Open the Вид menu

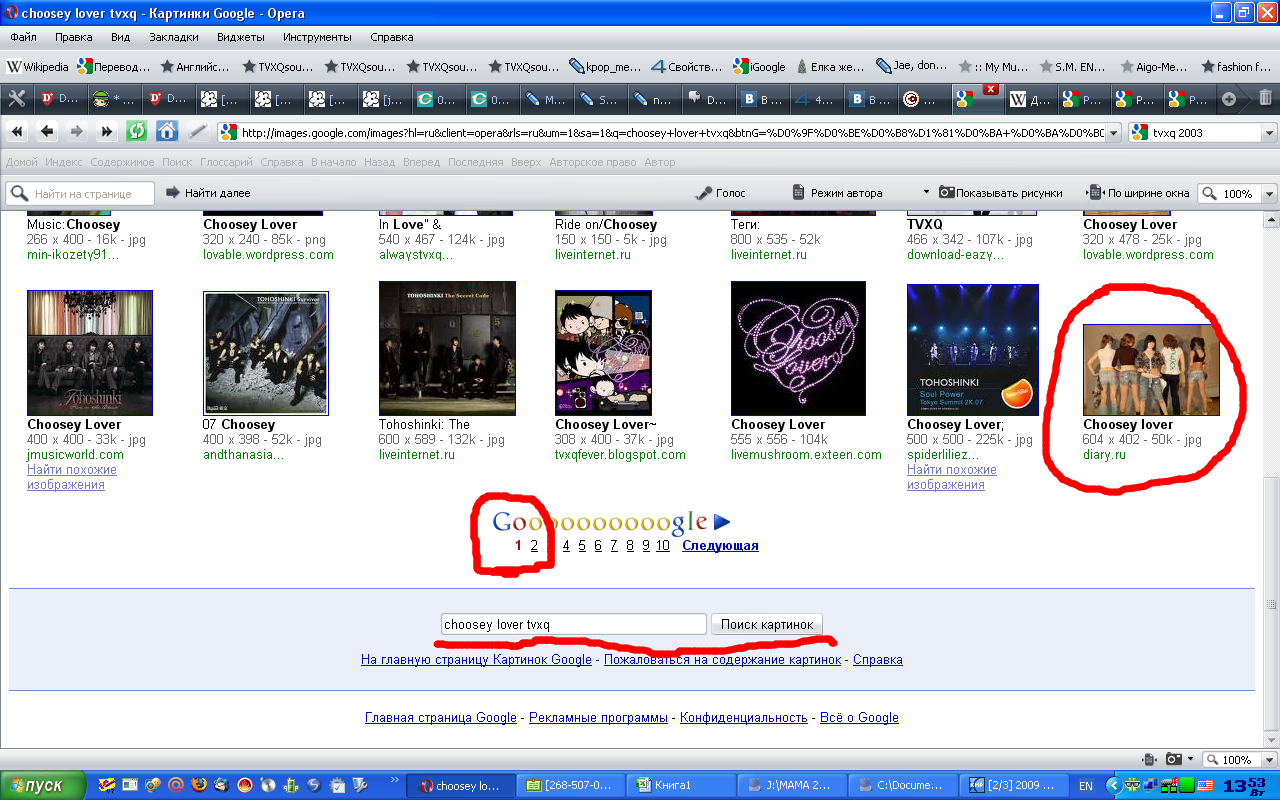[x=121, y=37]
